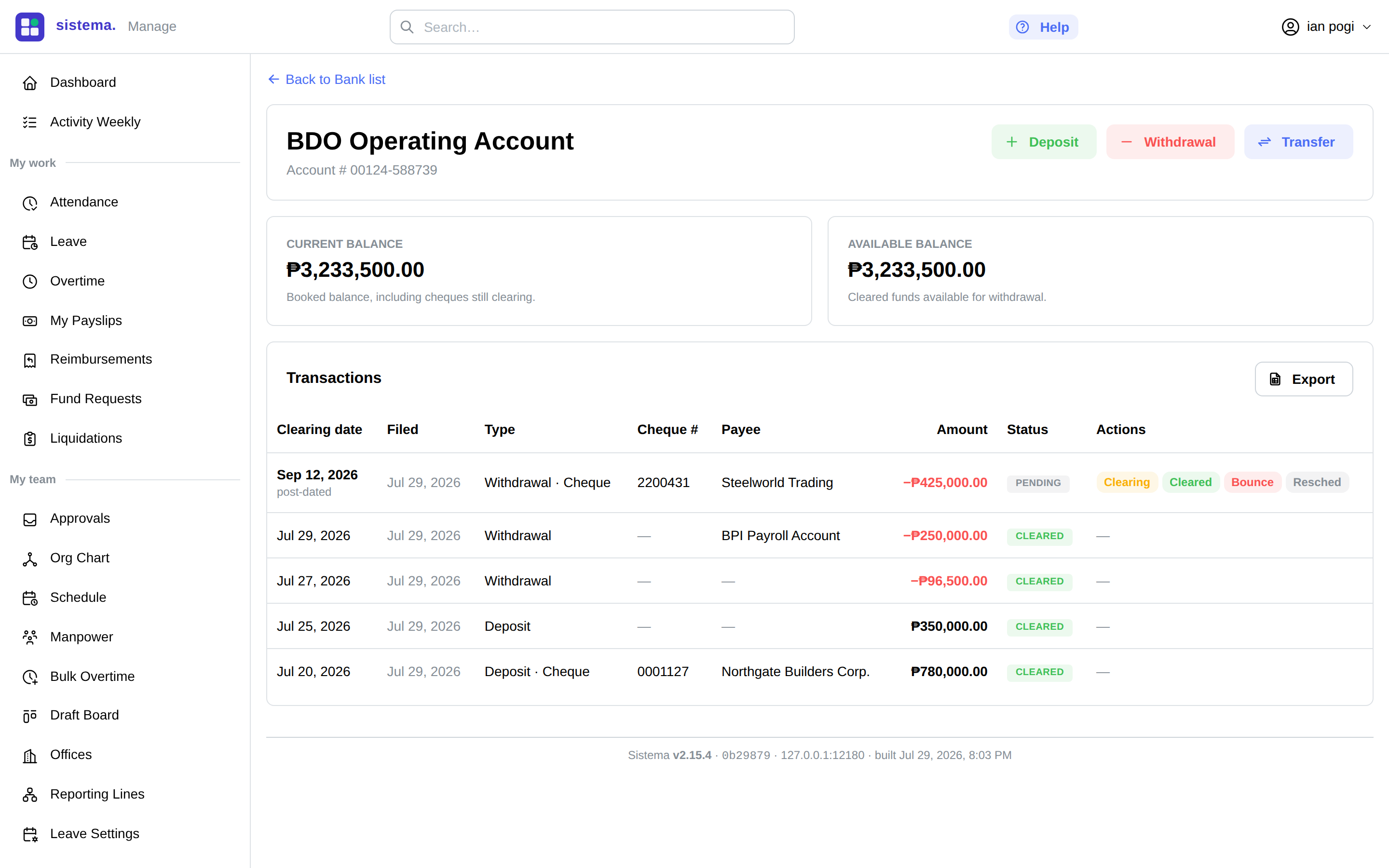The width and height of the screenshot is (1389, 868).
Task: Follow the Back to Bank list link
Action: (327, 79)
